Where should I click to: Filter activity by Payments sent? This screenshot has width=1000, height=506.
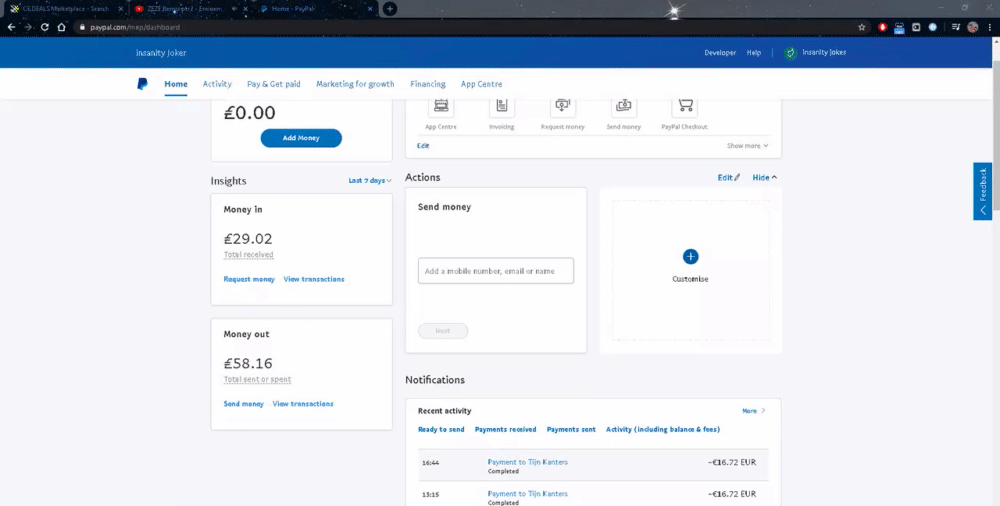click(571, 429)
